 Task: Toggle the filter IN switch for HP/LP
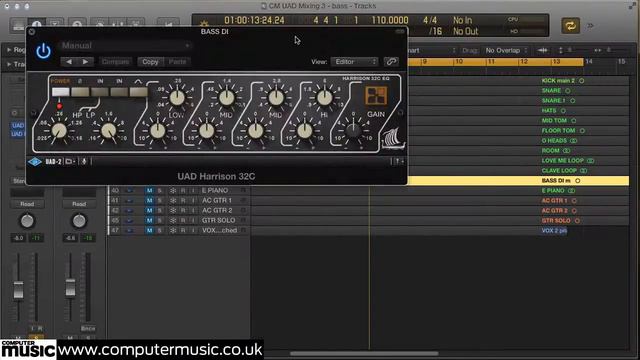[x=100, y=92]
